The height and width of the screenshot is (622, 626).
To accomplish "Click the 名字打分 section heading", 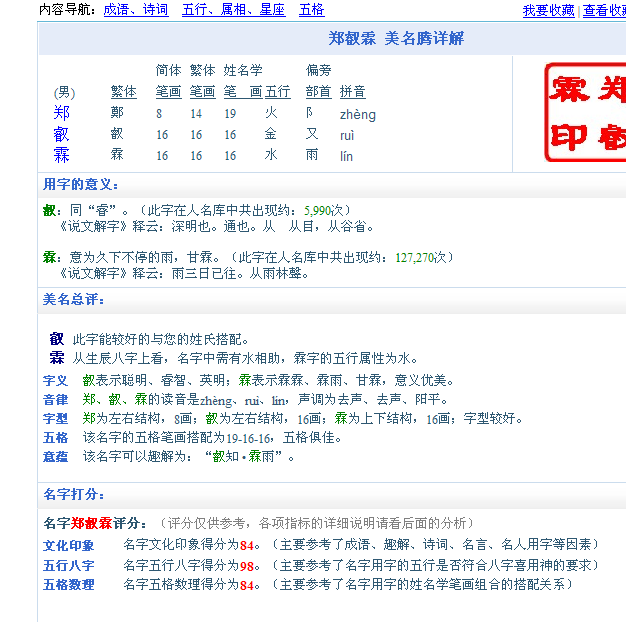I will [73, 494].
